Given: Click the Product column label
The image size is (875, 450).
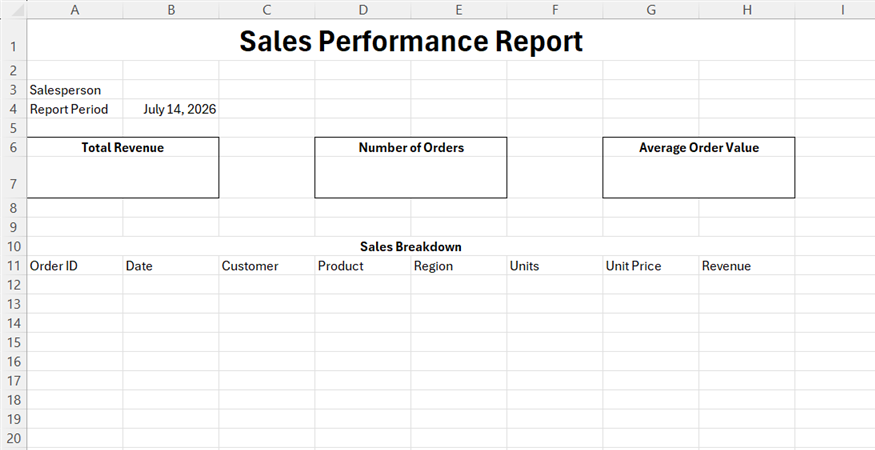Looking at the screenshot, I should coord(363,266).
